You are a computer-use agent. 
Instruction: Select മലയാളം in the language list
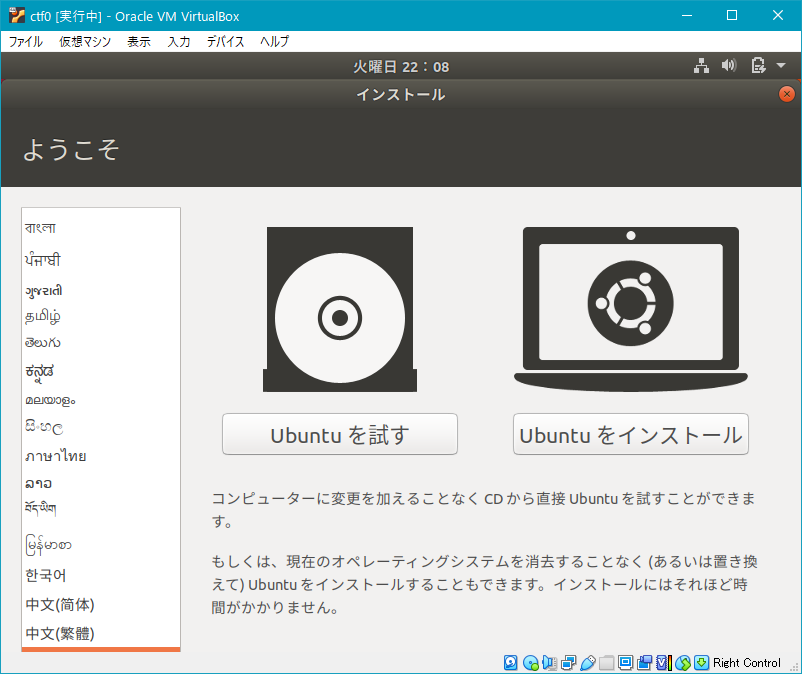tap(101, 400)
